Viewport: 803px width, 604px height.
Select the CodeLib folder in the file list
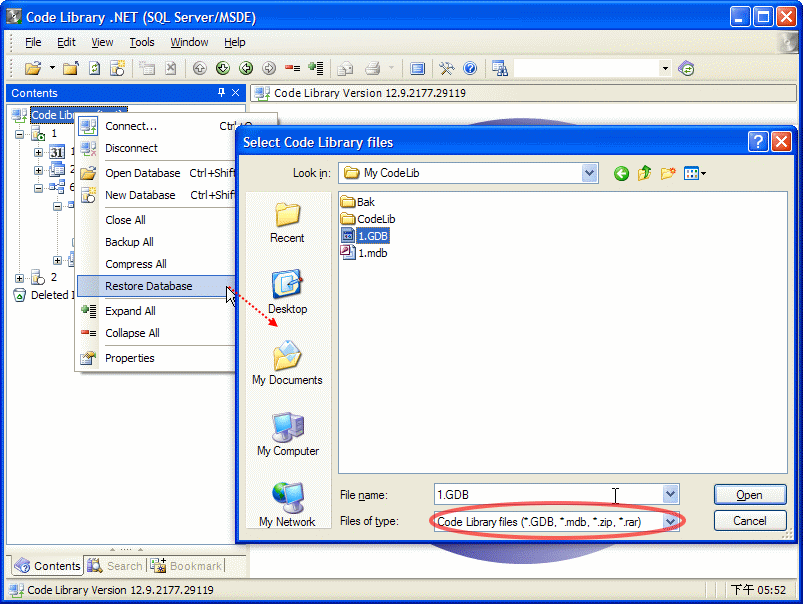368,219
